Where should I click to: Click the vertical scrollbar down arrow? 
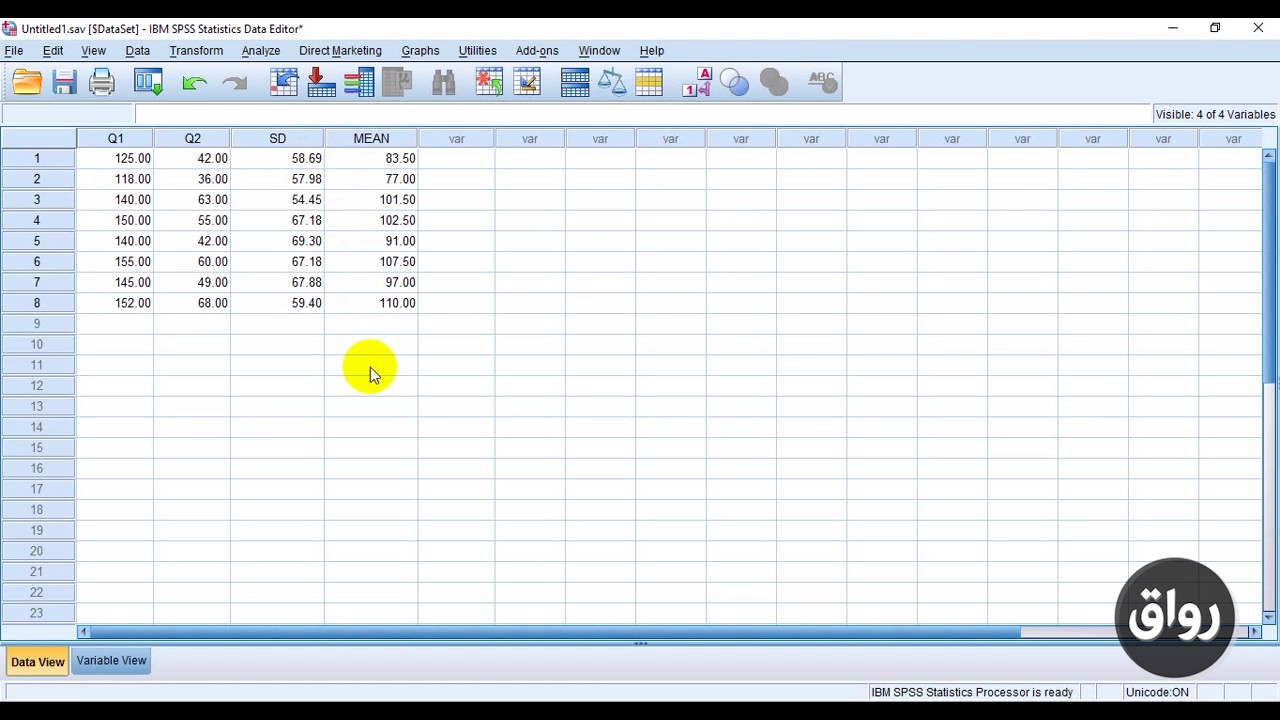pyautogui.click(x=1269, y=617)
